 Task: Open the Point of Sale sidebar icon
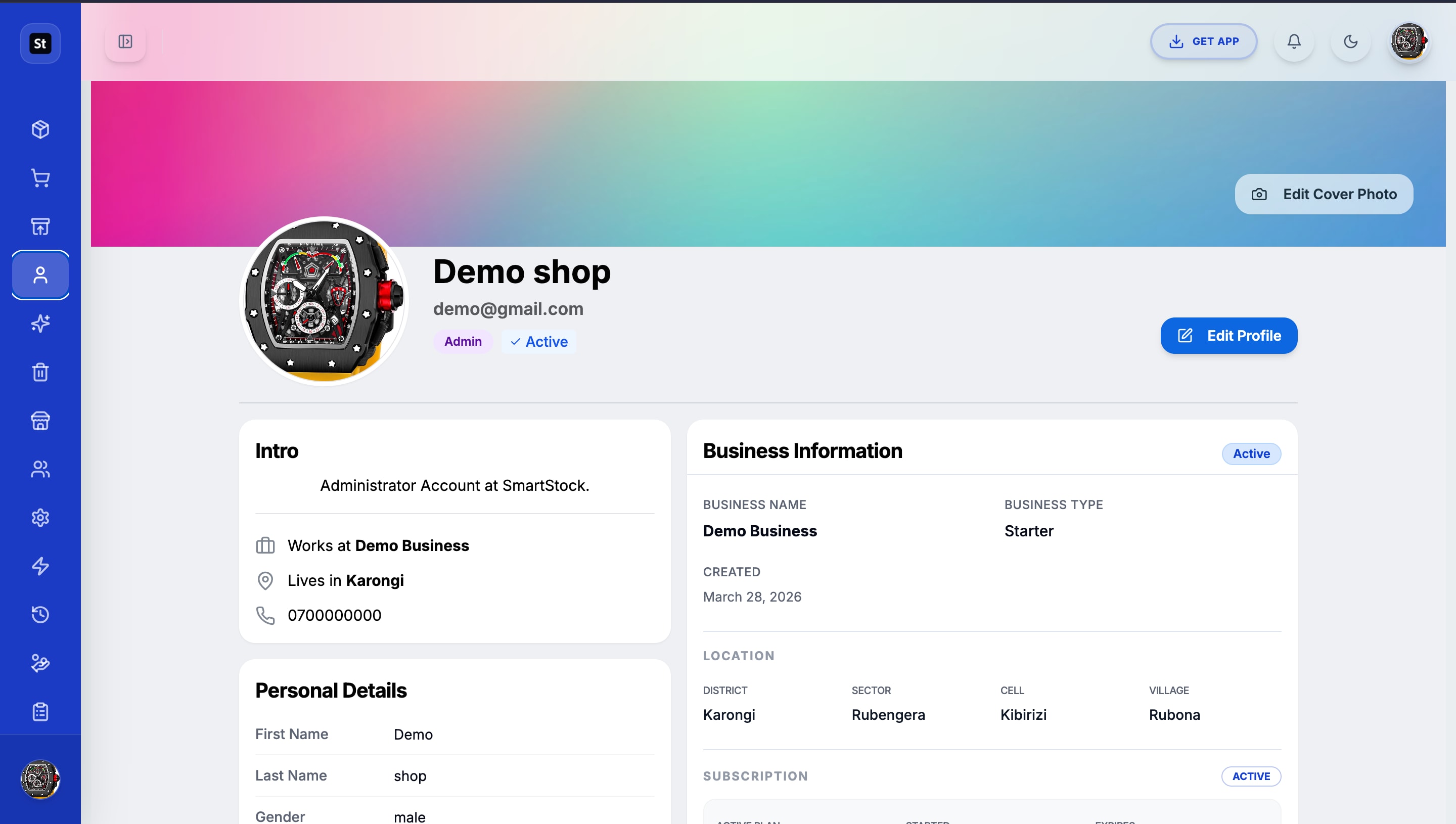pos(40,226)
